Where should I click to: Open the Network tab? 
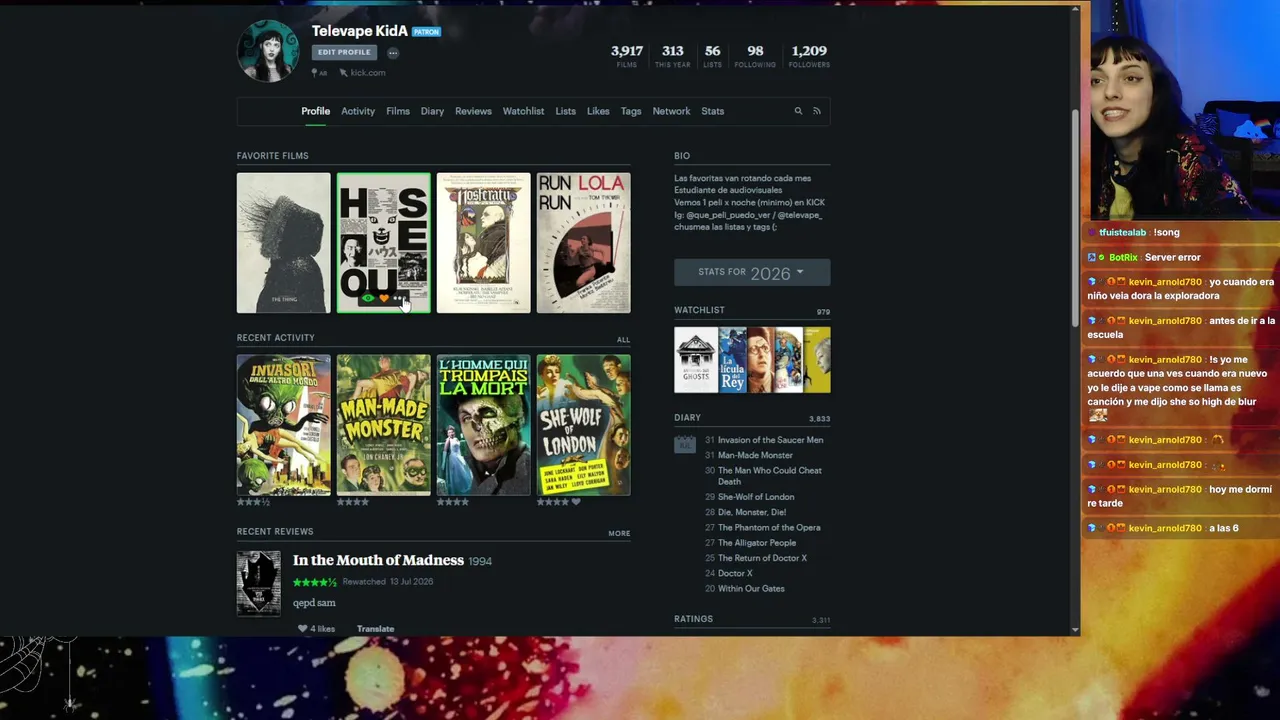click(x=671, y=111)
